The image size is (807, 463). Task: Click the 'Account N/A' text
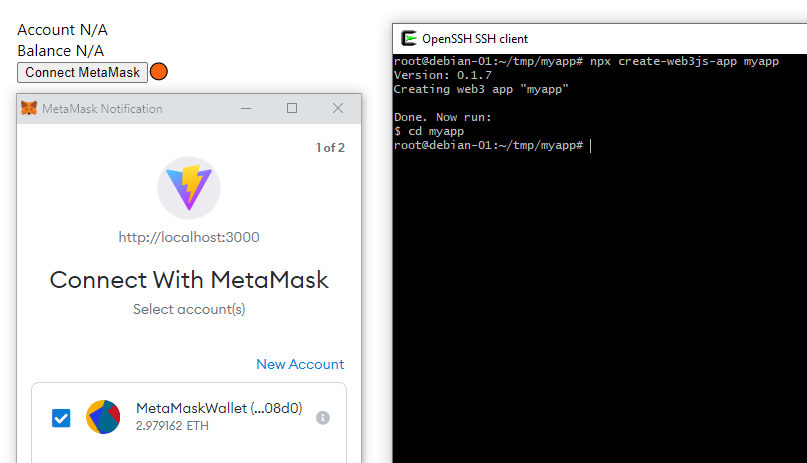point(62,30)
